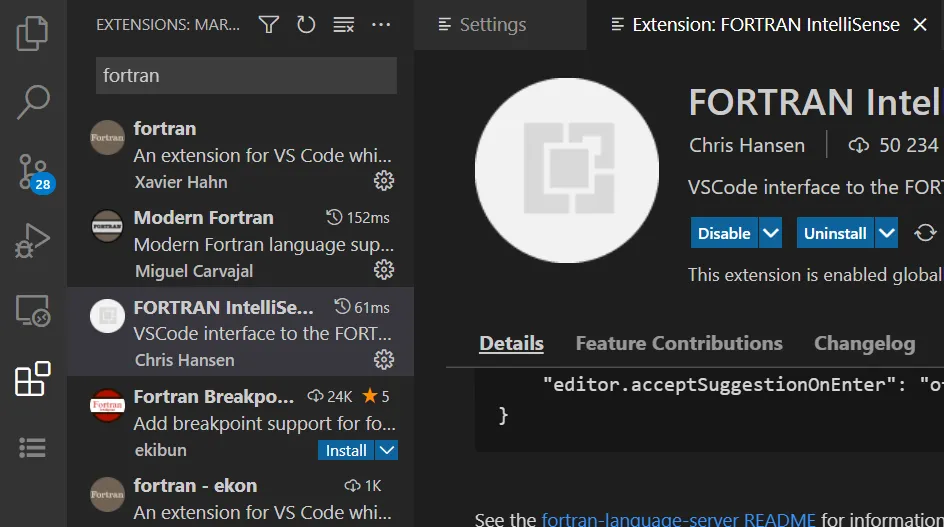Open Source Control with 28 changes
944x527 pixels.
[x=33, y=171]
